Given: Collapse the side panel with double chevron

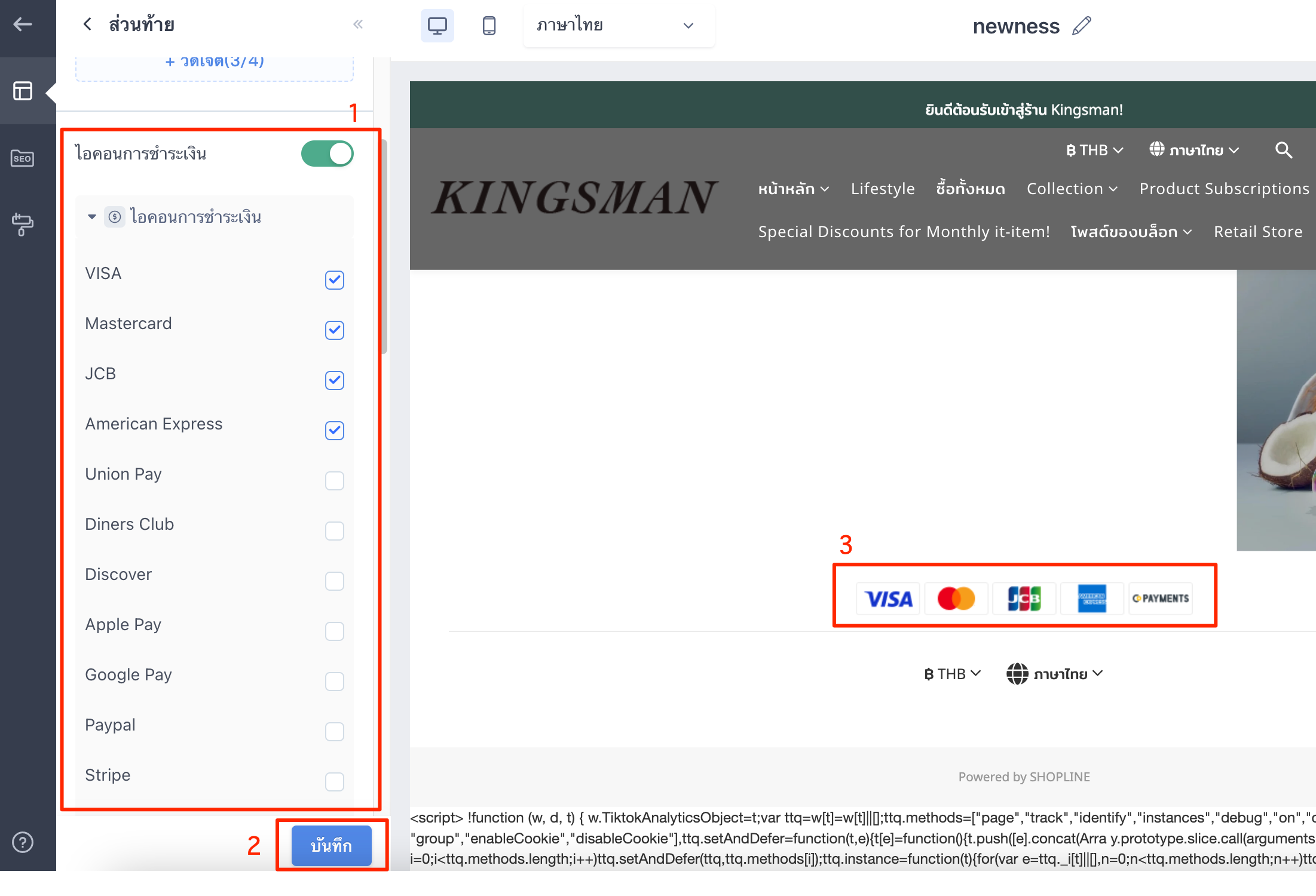Looking at the screenshot, I should tap(358, 24).
